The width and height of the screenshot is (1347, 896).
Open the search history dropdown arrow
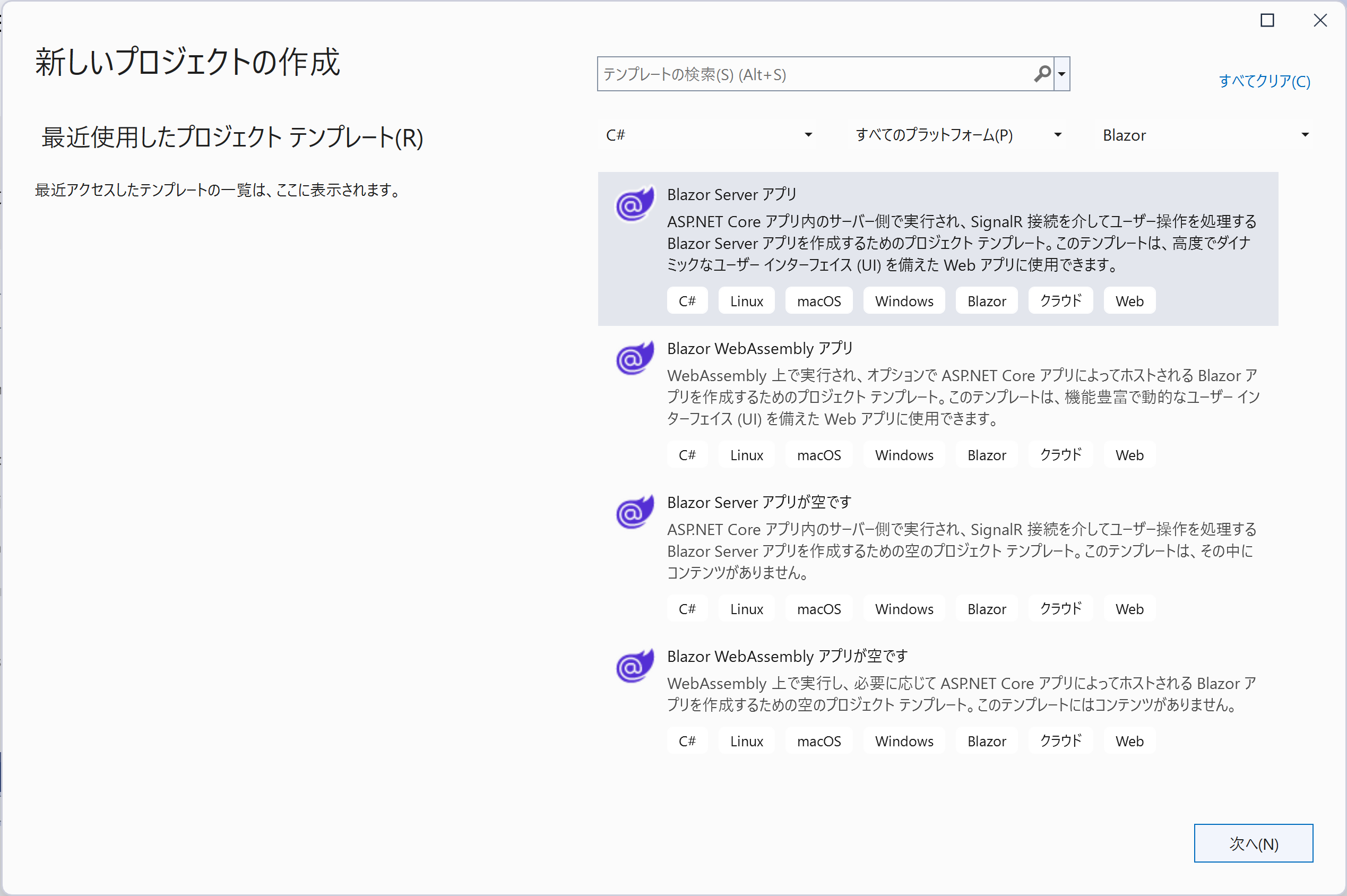pyautogui.click(x=1062, y=74)
